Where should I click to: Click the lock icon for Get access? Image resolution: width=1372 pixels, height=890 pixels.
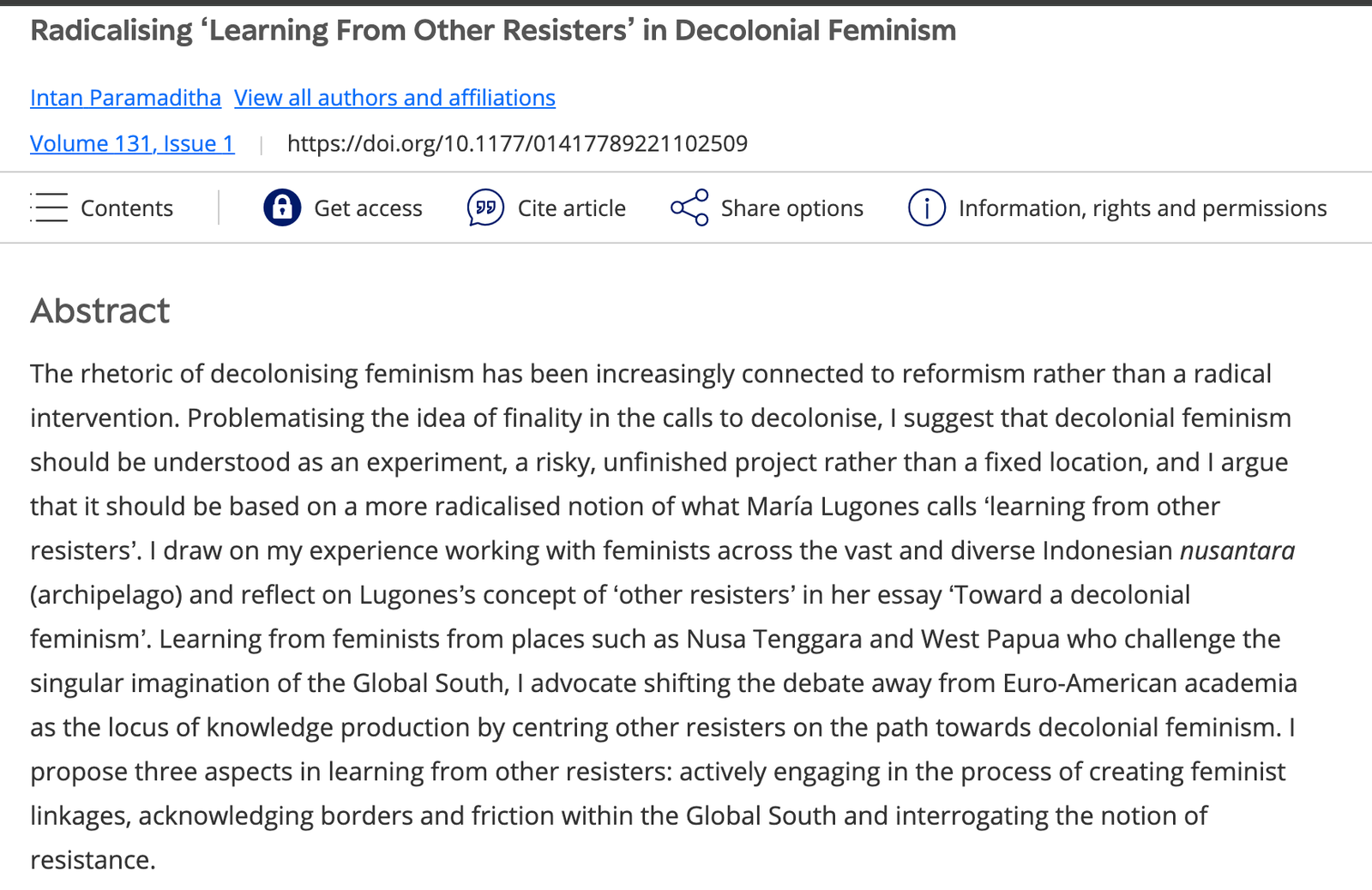click(282, 207)
